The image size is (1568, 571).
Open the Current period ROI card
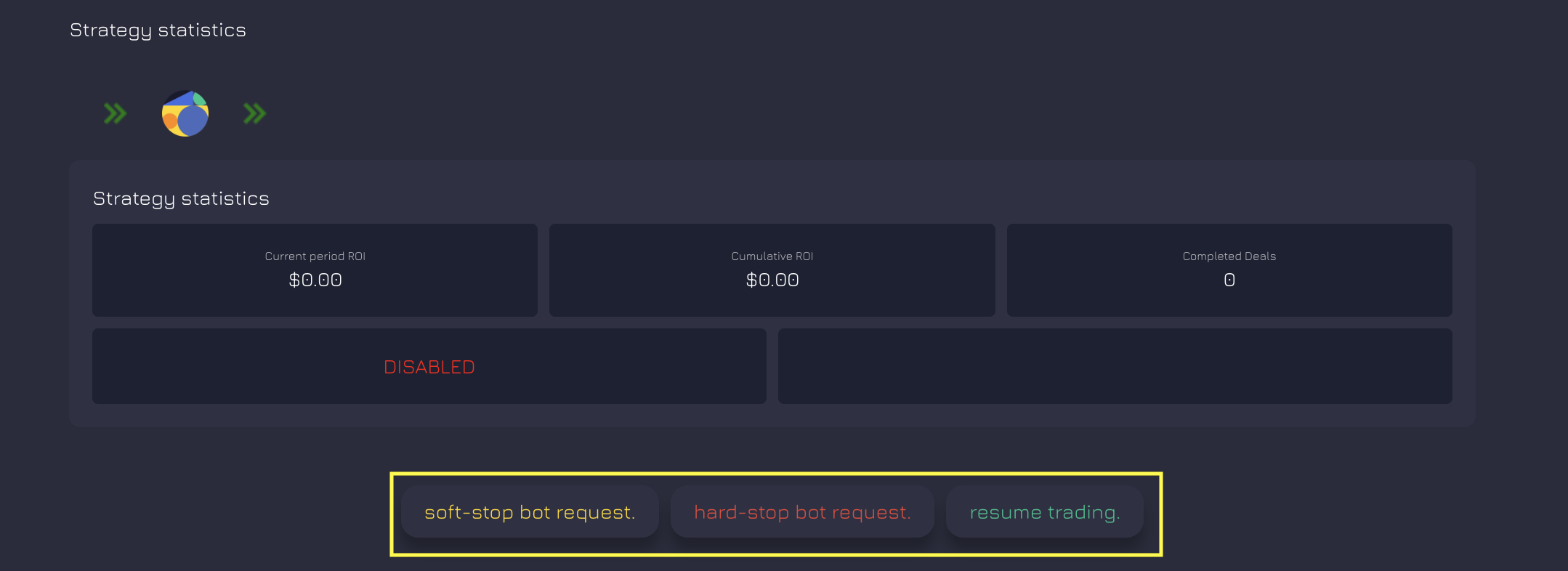pos(315,270)
